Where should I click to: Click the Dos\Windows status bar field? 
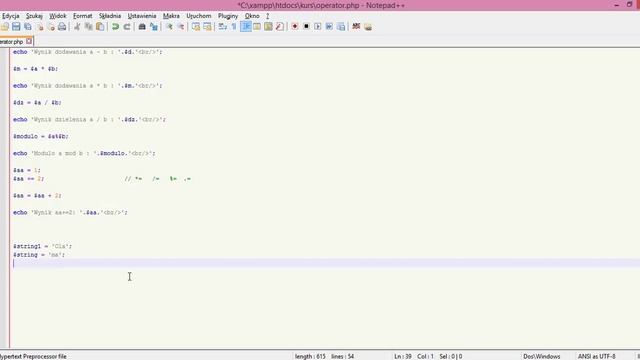[x=542, y=356]
